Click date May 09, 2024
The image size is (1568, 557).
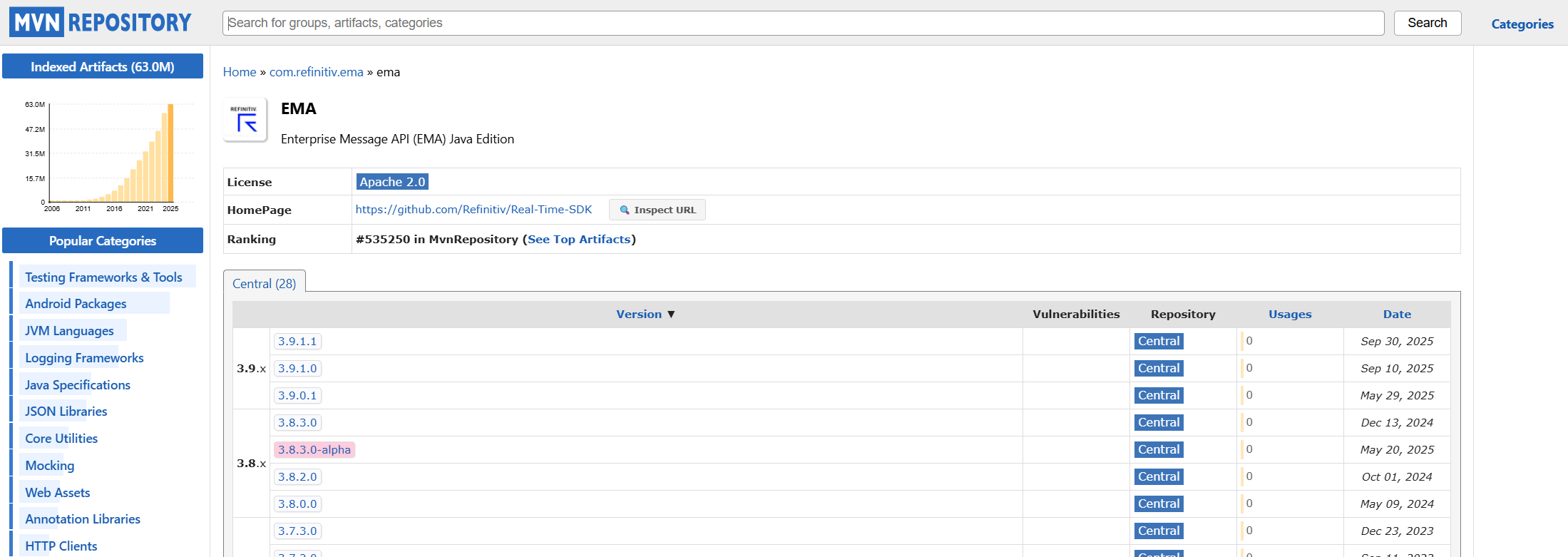point(1397,504)
